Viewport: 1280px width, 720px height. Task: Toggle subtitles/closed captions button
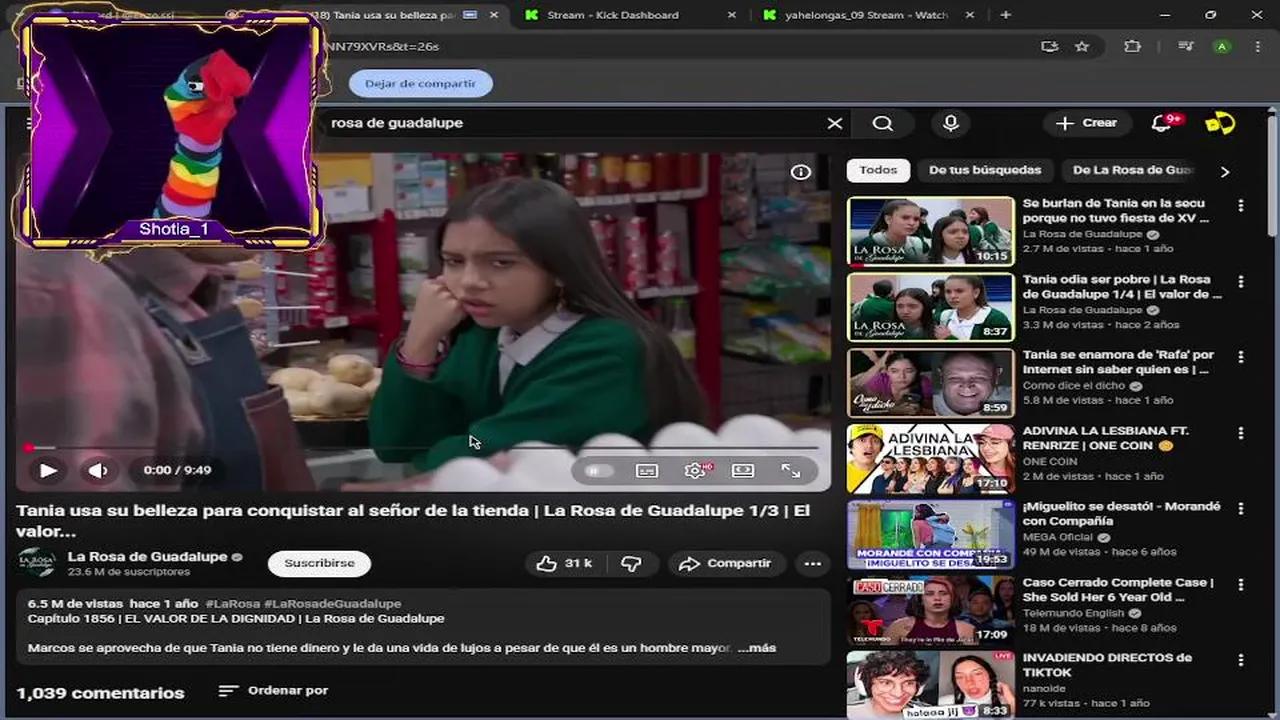[647, 471]
